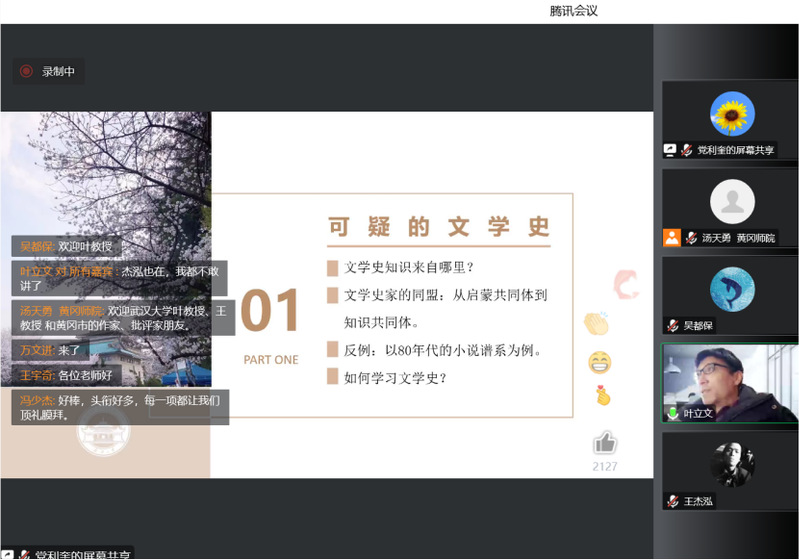Click the clapping hands emoji reaction
Screen dimensions: 799x560
(597, 323)
